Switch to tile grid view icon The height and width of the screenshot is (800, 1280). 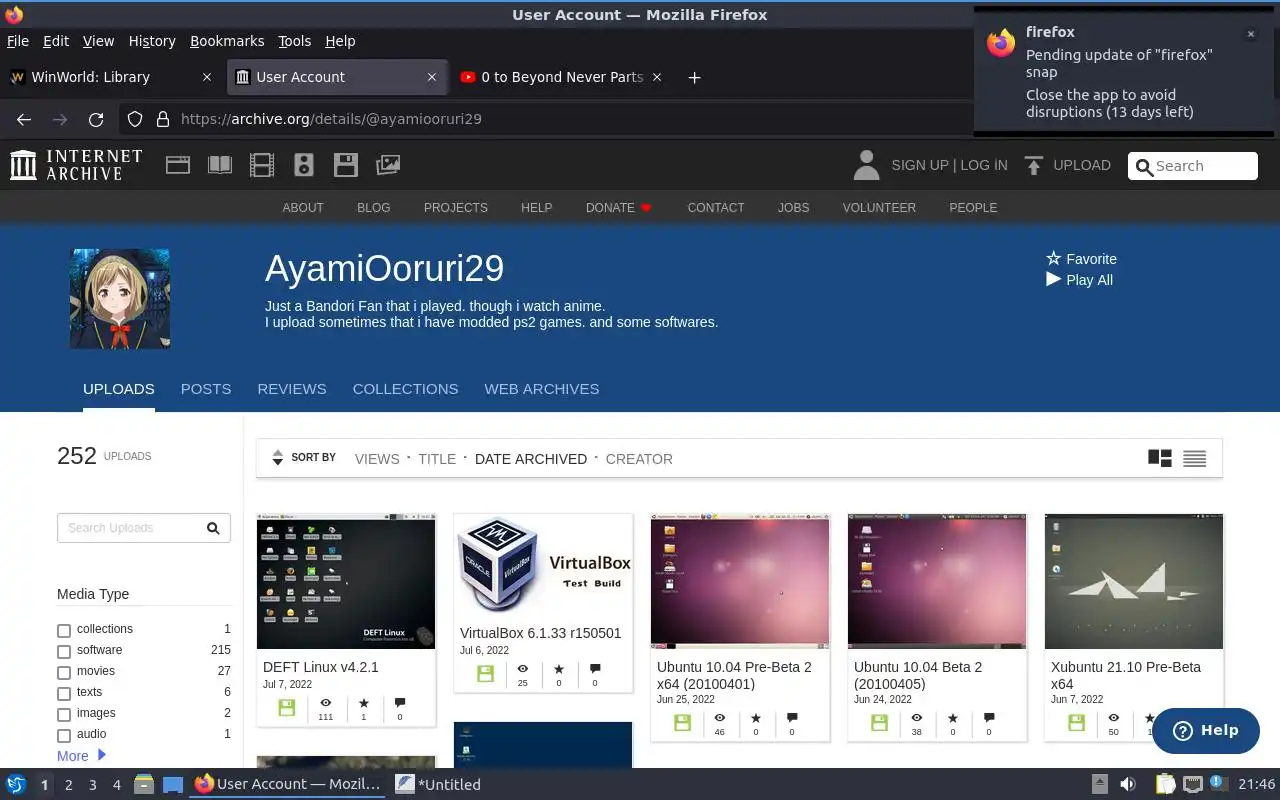(1160, 458)
